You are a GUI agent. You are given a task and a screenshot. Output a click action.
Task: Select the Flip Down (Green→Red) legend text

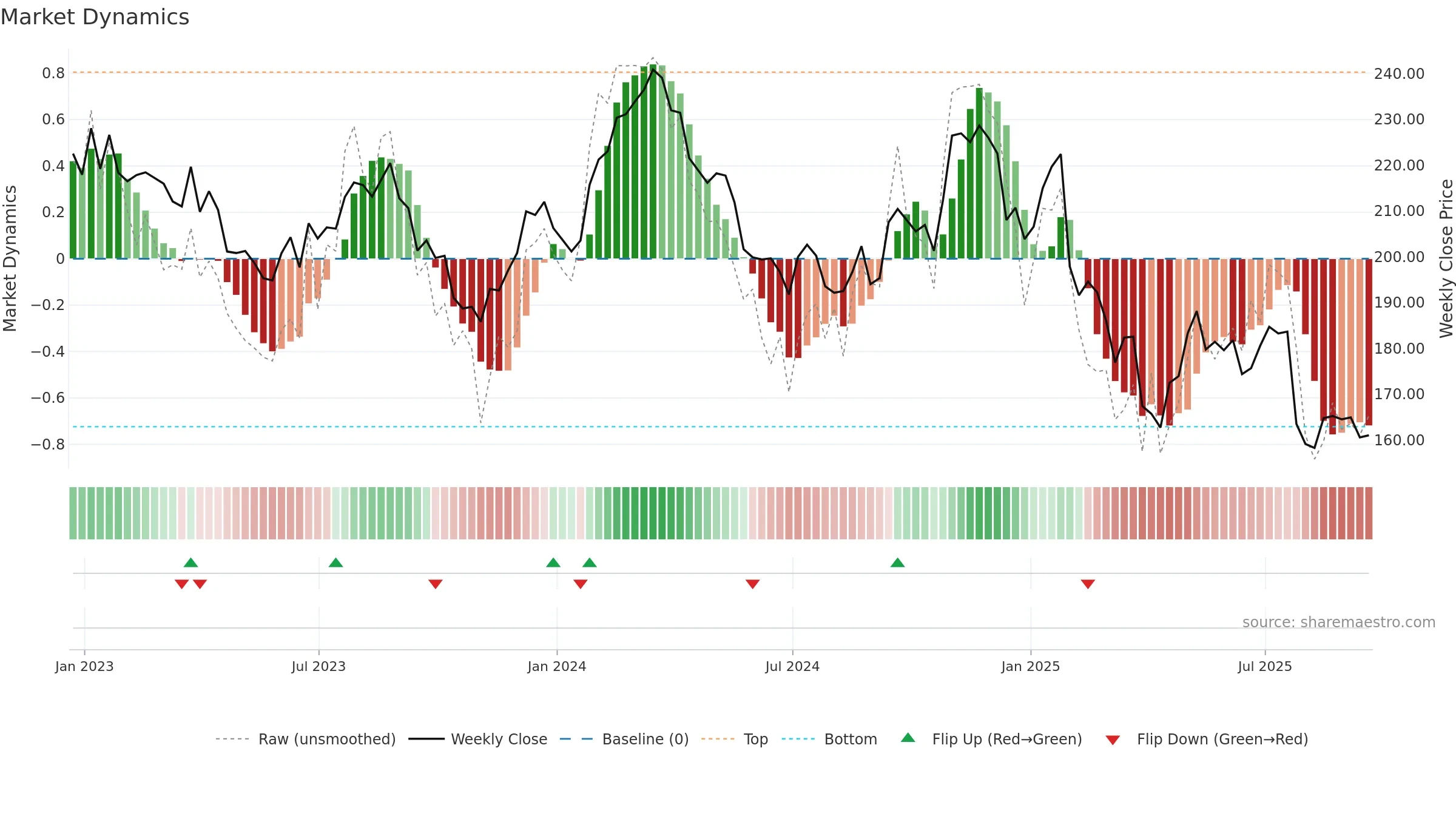click(1222, 739)
